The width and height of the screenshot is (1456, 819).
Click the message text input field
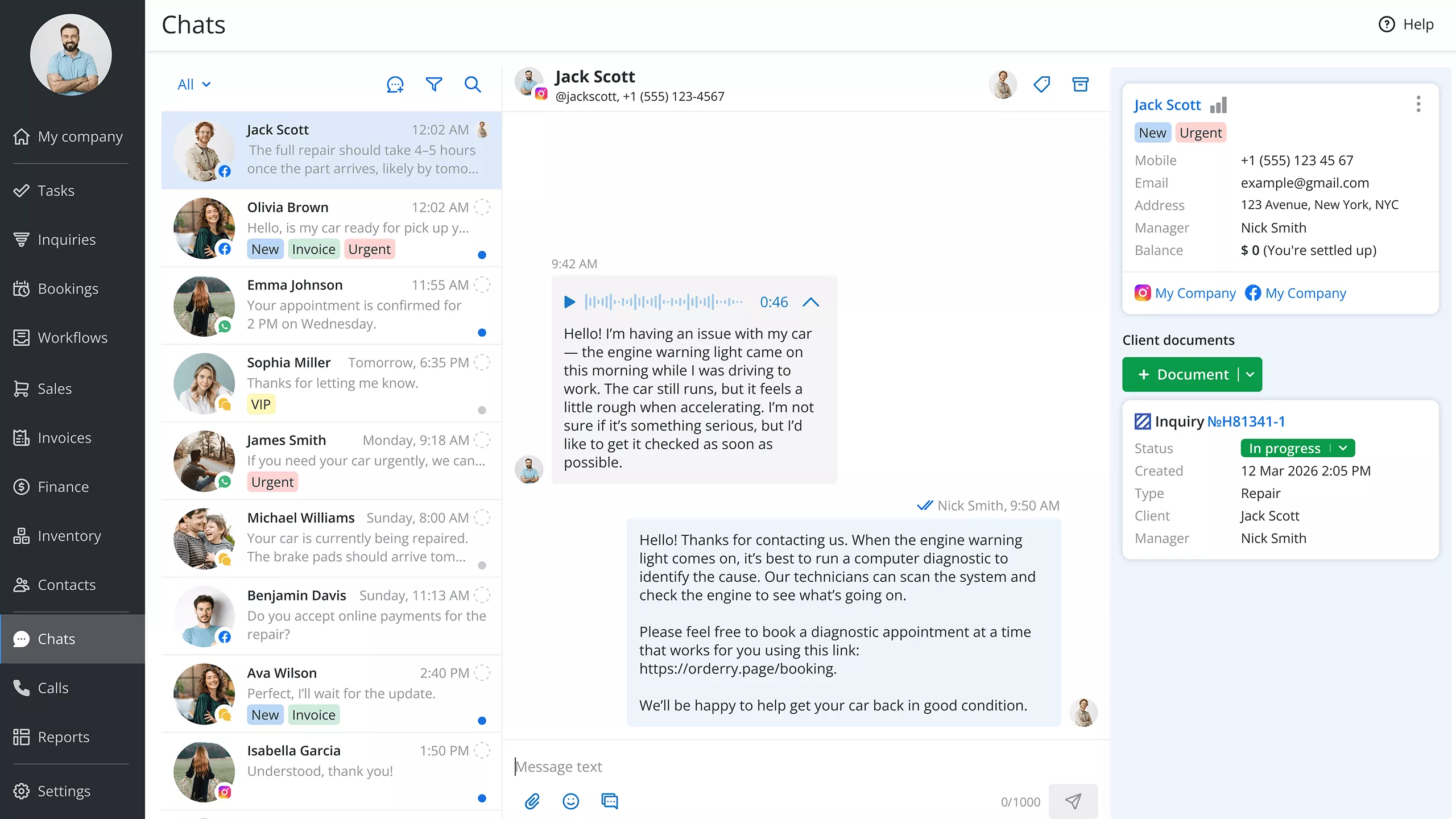[739, 766]
